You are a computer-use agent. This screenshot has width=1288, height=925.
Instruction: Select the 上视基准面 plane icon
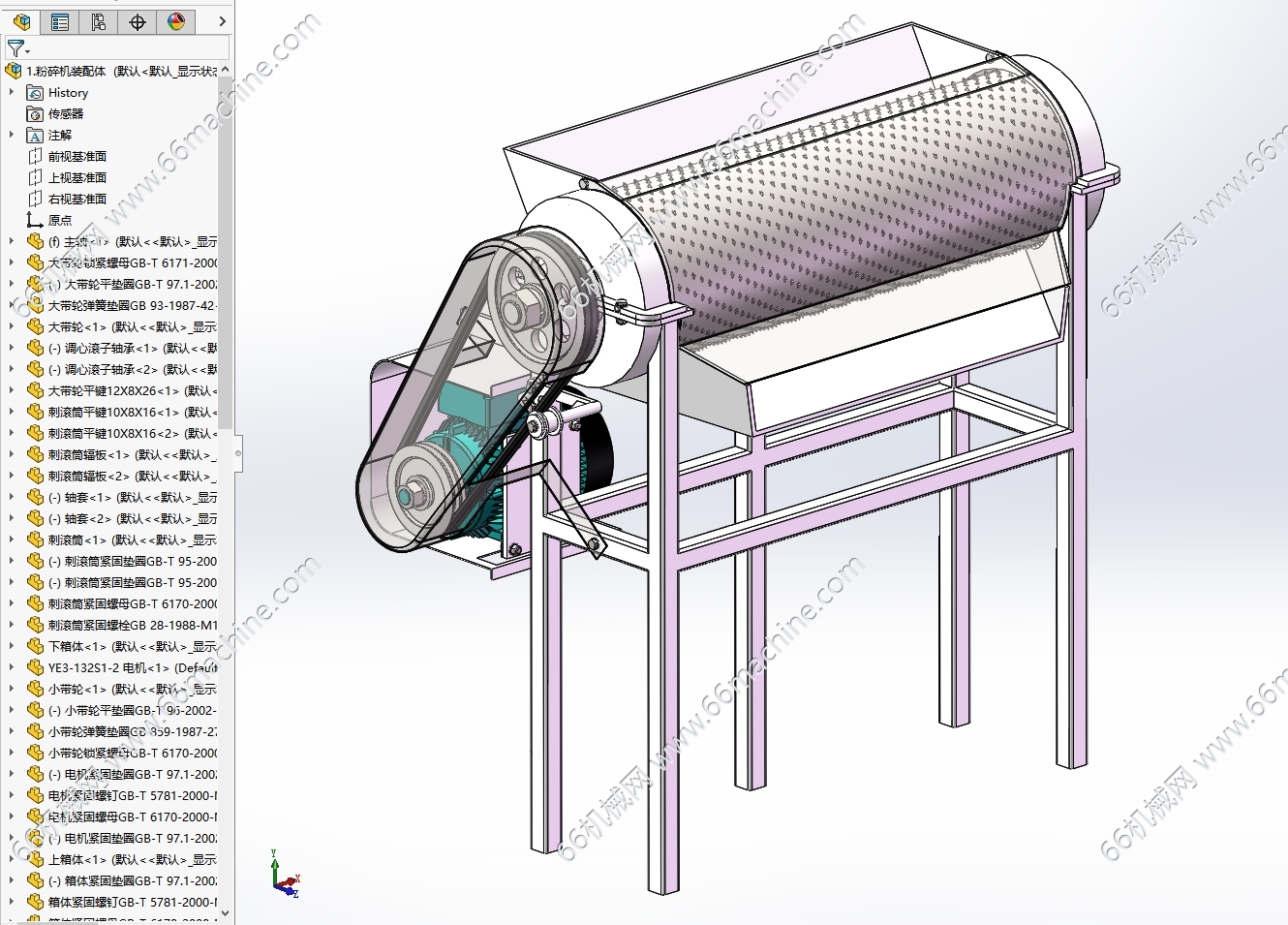point(35,178)
